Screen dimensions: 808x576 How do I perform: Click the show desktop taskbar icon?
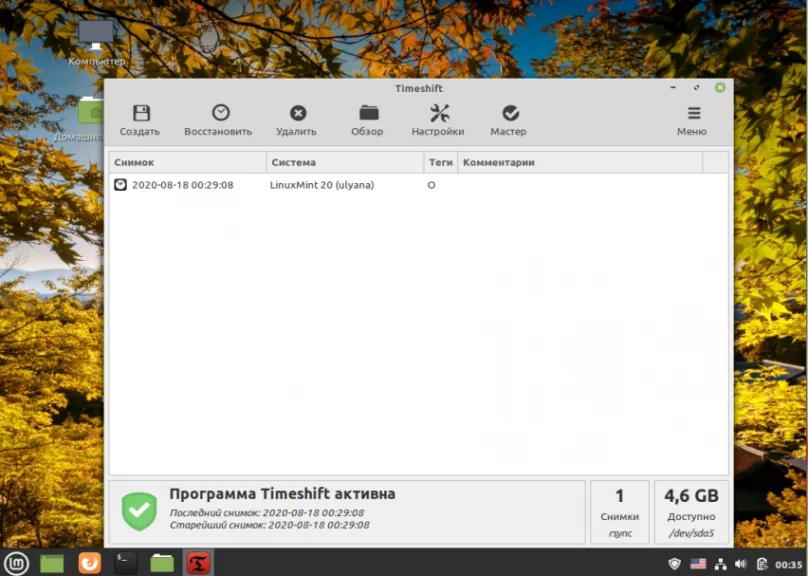click(x=52, y=563)
